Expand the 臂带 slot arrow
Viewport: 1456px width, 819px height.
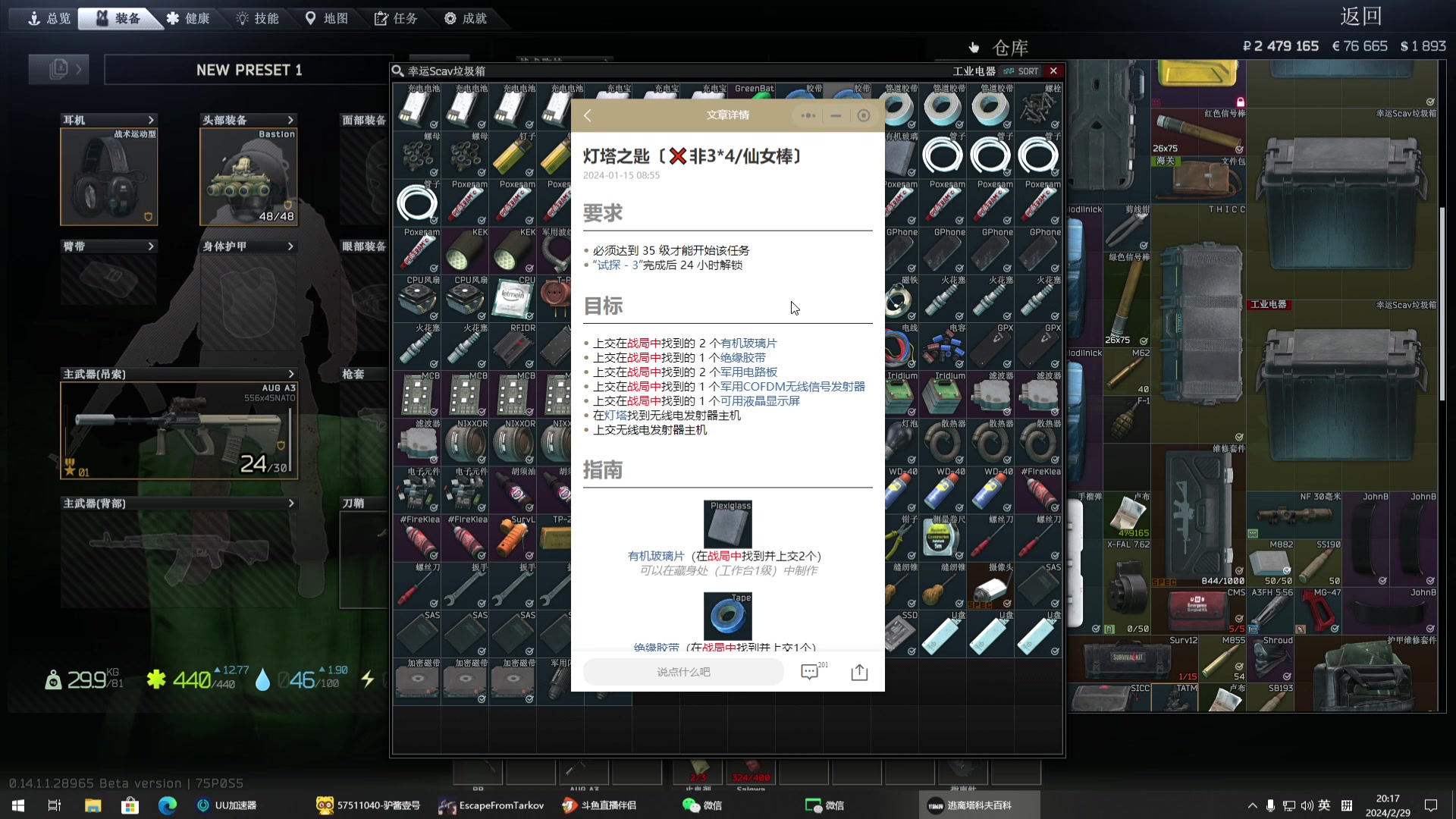coord(151,246)
